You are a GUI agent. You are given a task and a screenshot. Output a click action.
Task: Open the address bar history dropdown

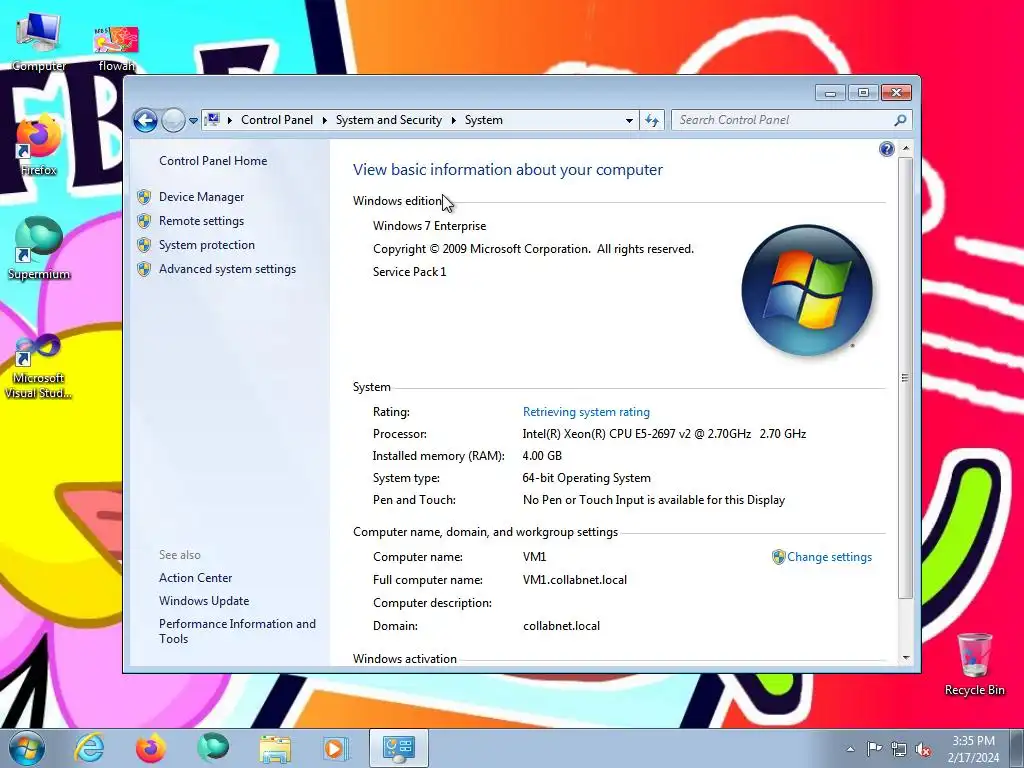[x=629, y=120]
